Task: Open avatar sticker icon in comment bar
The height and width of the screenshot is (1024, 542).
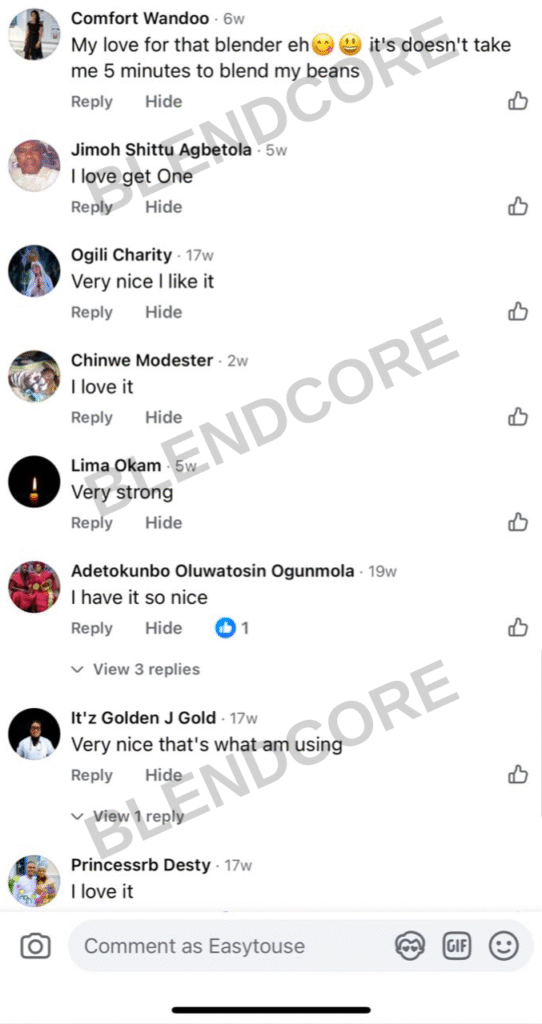Action: (x=410, y=946)
